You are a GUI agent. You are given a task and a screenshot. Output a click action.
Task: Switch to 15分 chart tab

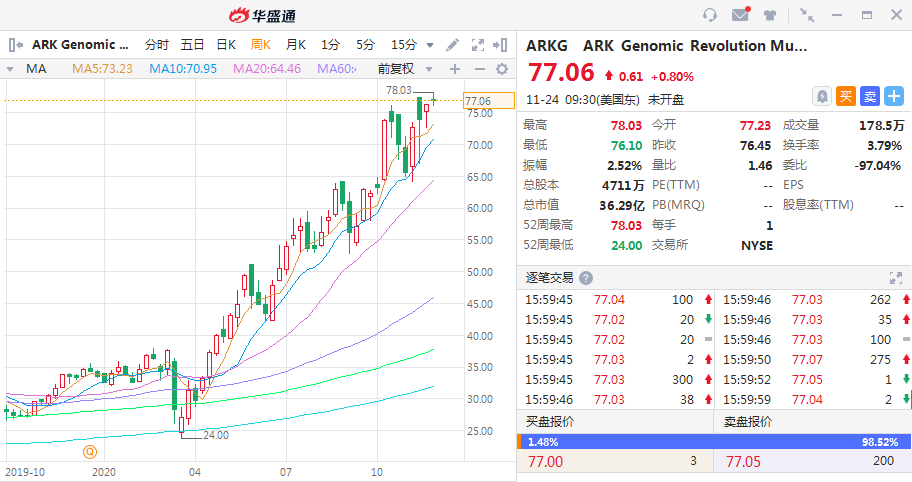(x=404, y=45)
